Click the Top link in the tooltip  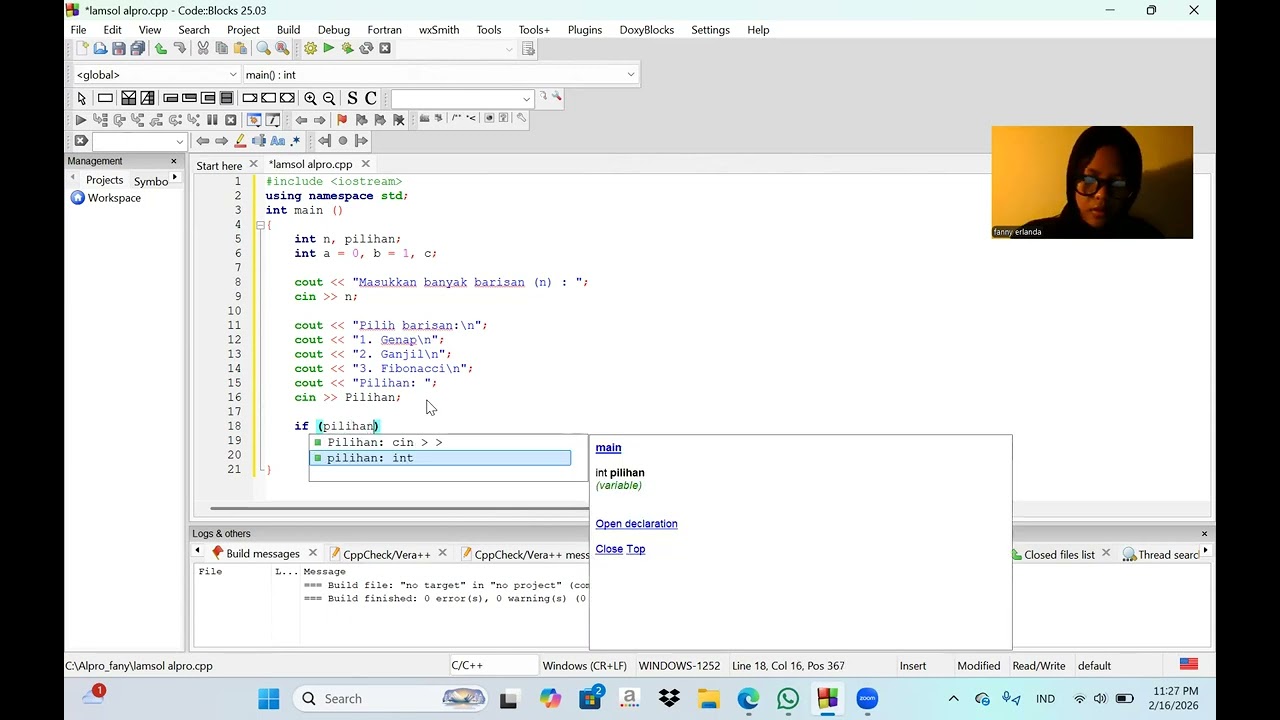click(636, 549)
